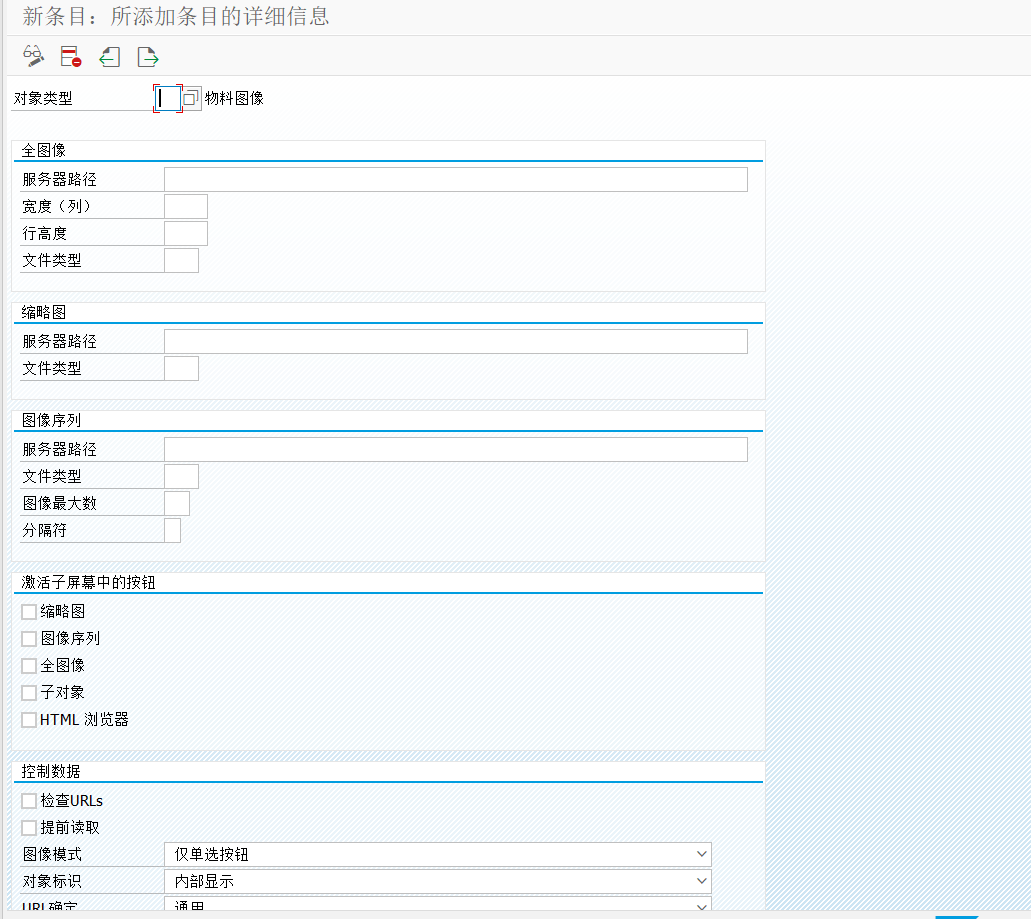Screen dimensions: 1031x919
Task: Delete the entry using red minus icon
Action: coord(70,57)
